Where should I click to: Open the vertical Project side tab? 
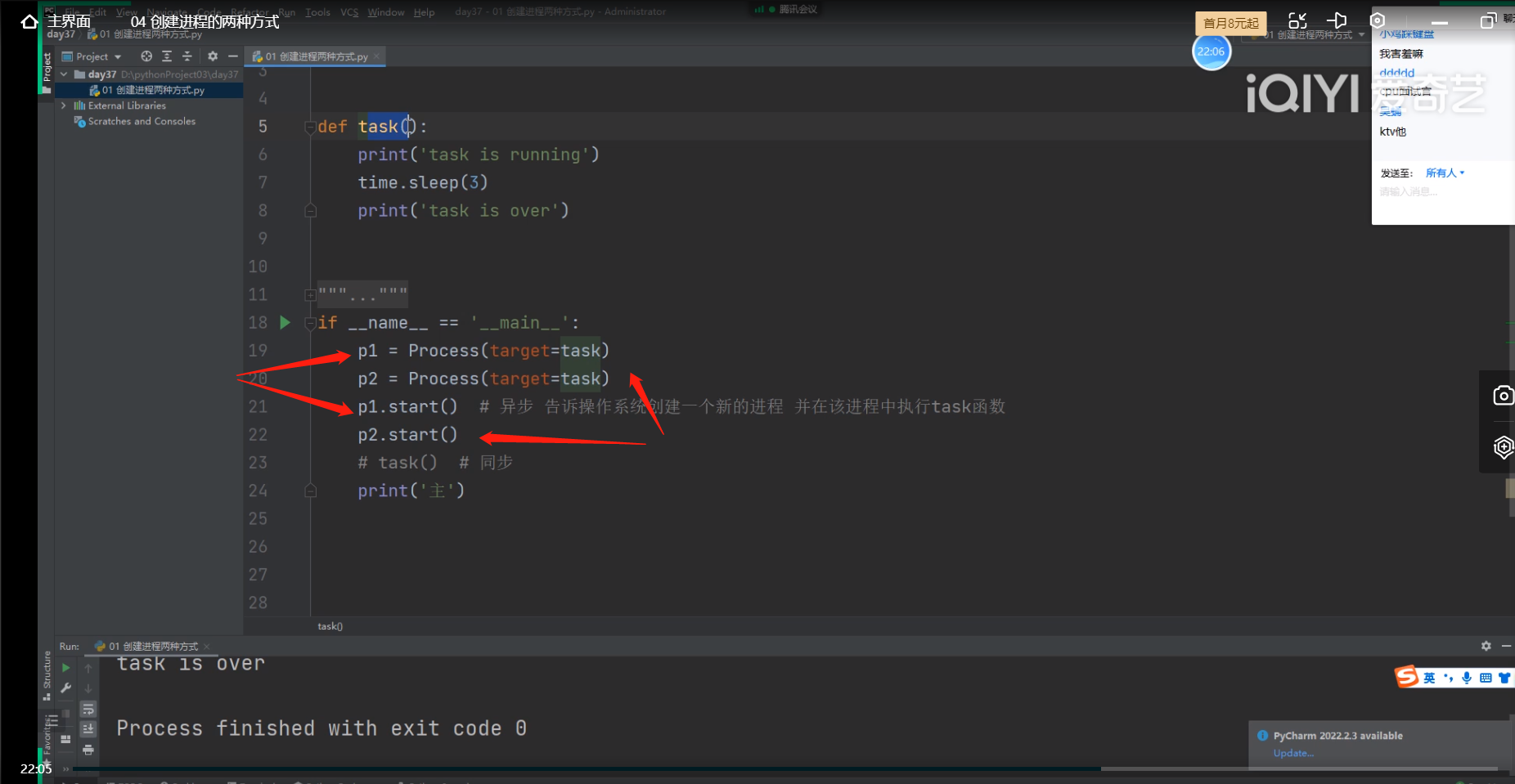[x=47, y=72]
